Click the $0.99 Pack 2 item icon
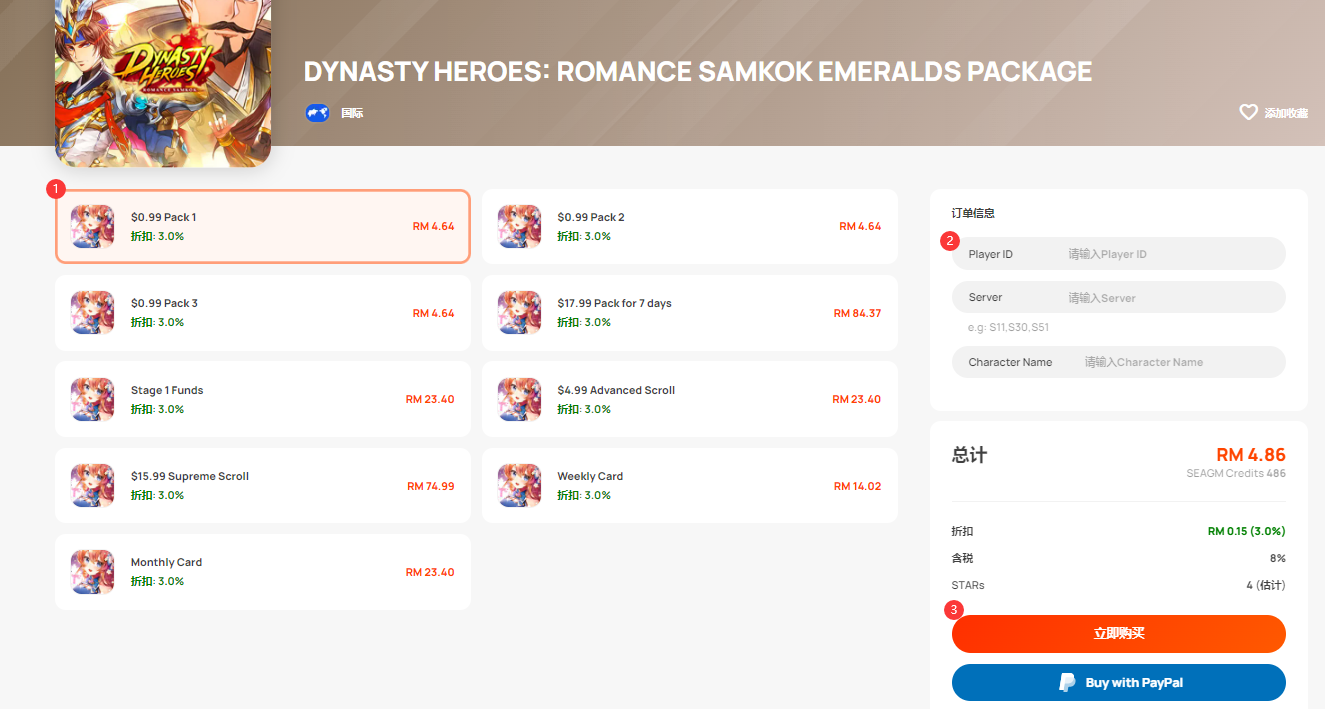The width and height of the screenshot is (1325, 709). (x=519, y=226)
